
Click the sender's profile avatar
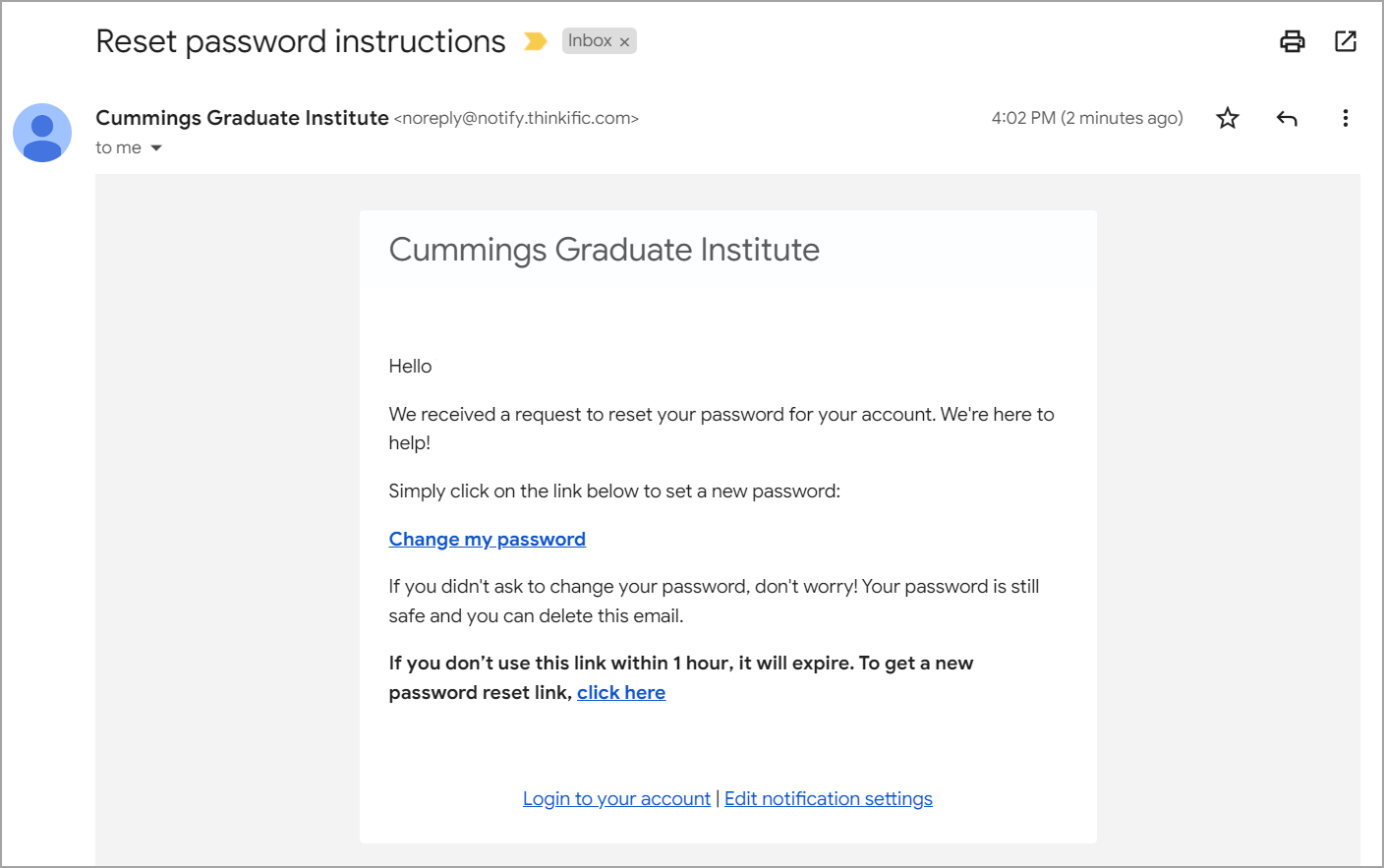click(x=42, y=133)
